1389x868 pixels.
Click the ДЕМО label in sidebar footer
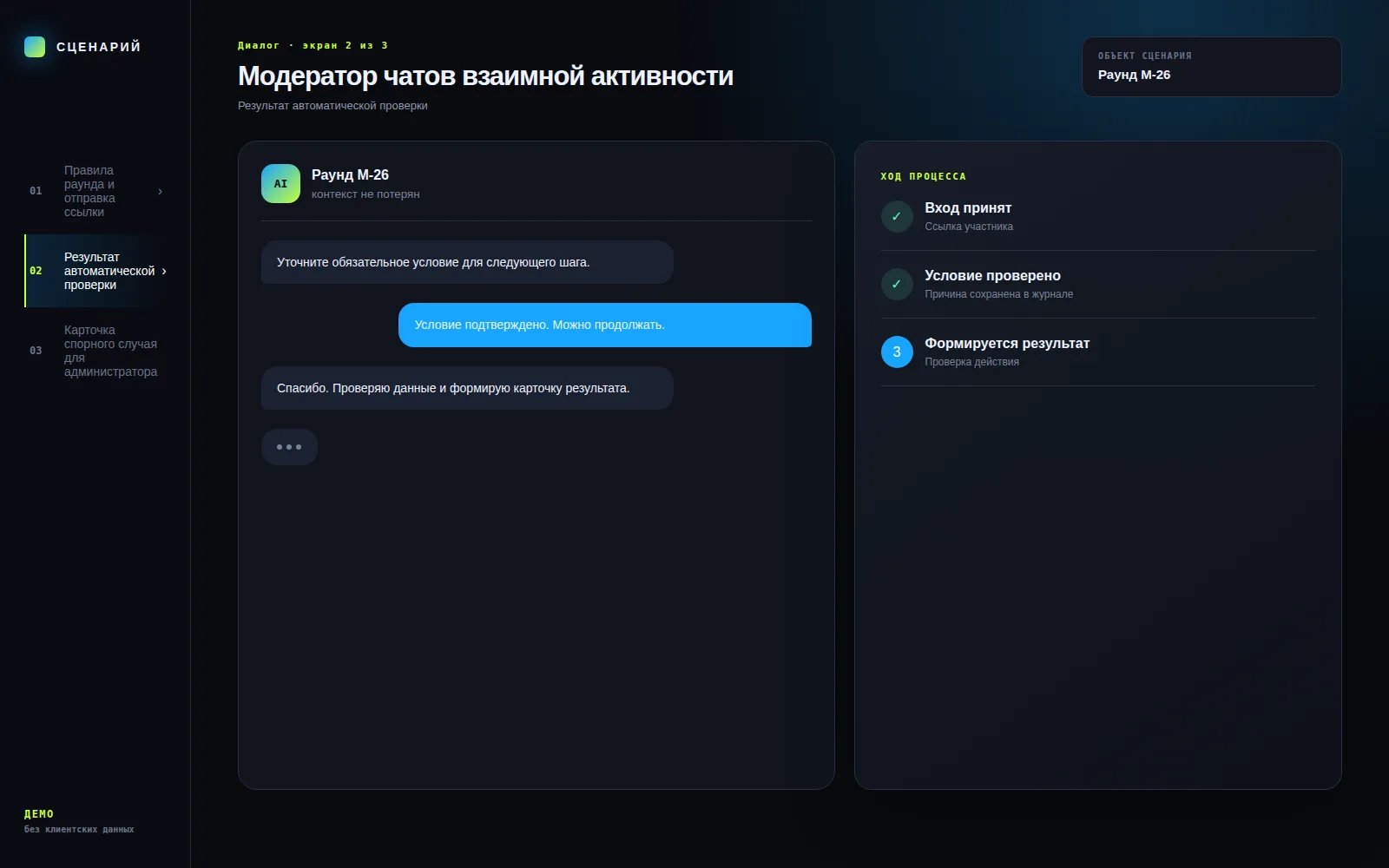39,814
